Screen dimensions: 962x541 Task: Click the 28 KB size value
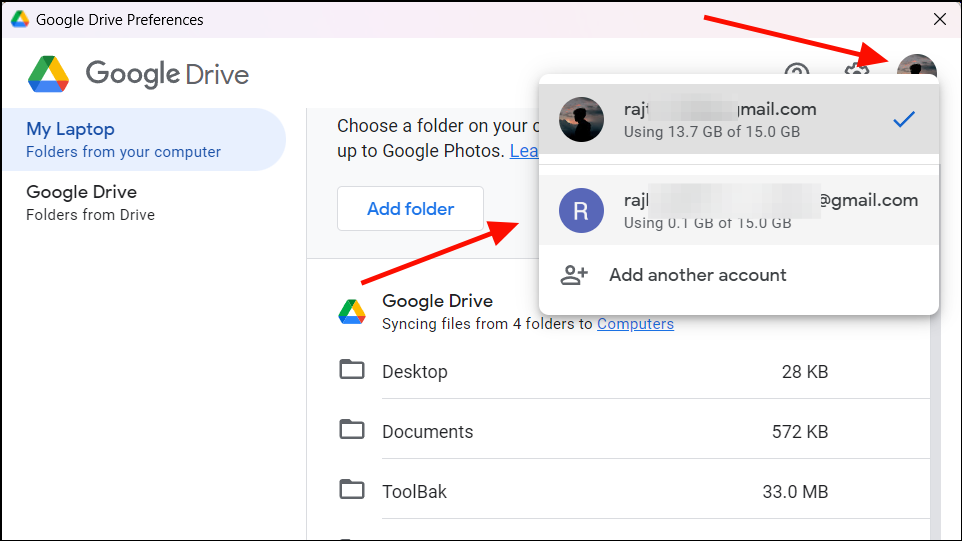[805, 372]
